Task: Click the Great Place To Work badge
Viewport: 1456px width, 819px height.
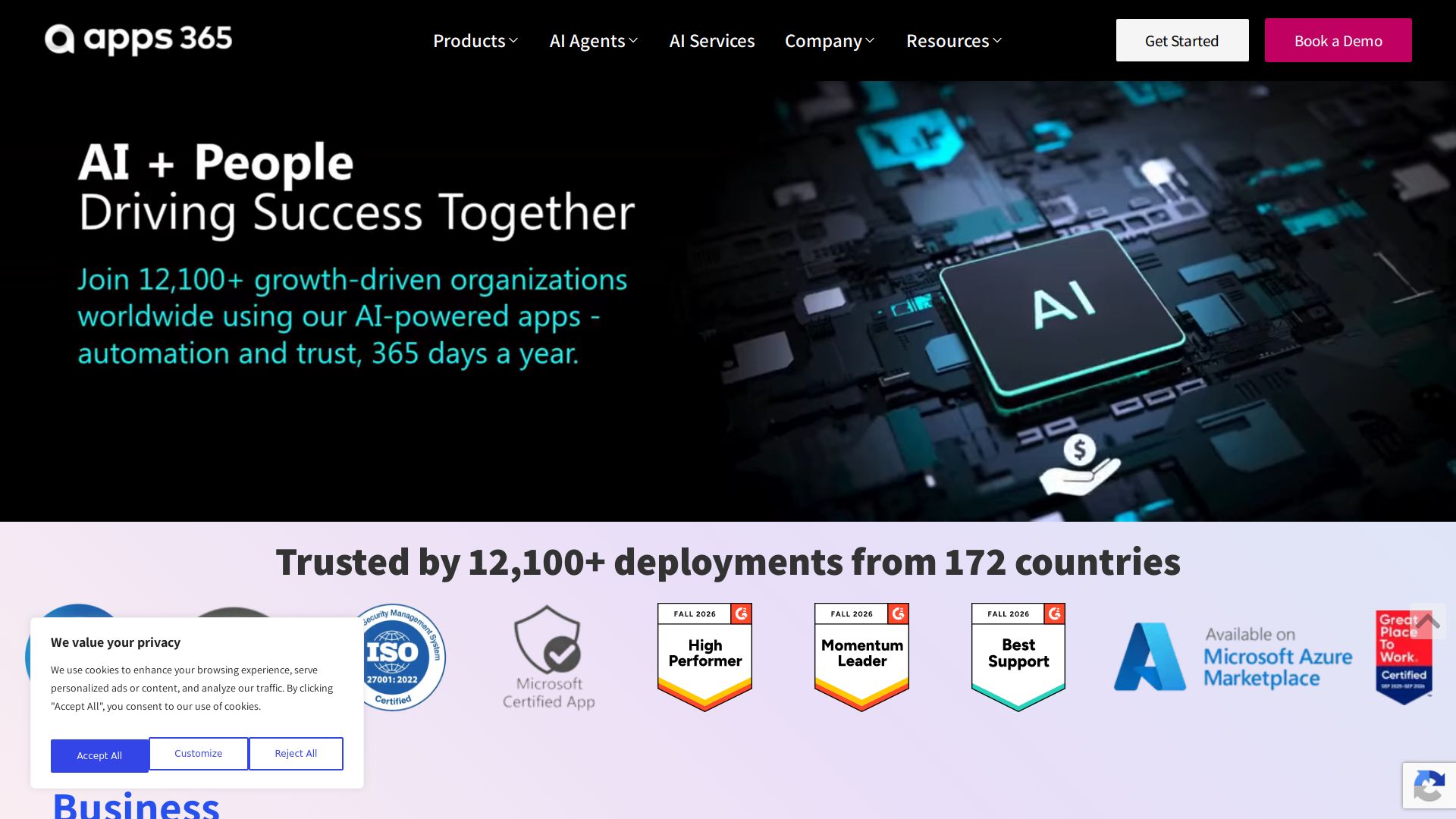Action: [1404, 657]
